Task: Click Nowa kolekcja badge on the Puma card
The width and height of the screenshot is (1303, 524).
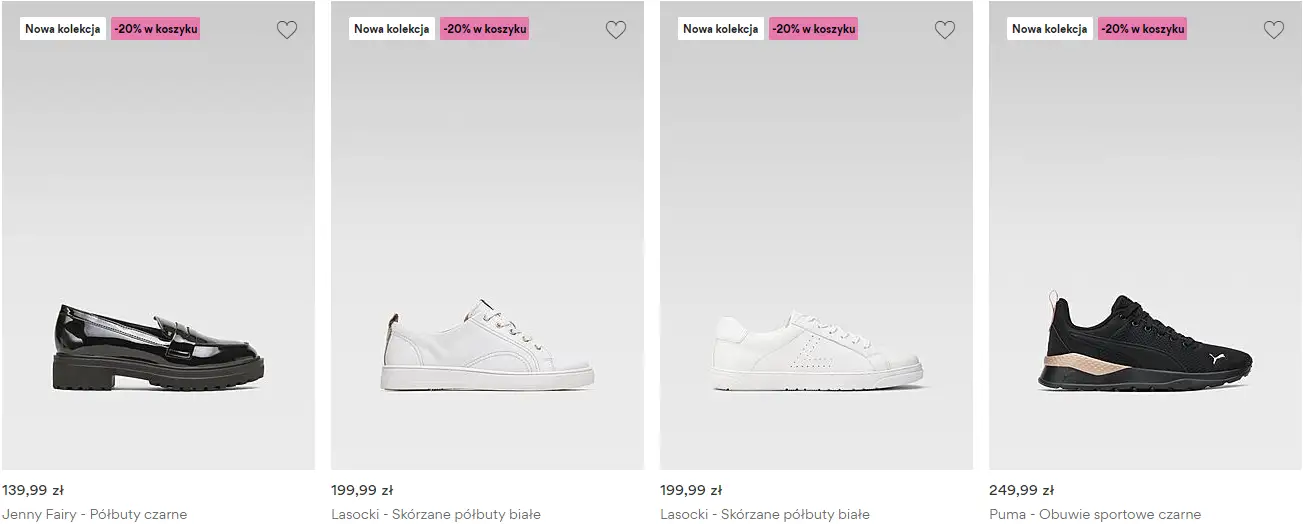Action: click(x=1050, y=29)
